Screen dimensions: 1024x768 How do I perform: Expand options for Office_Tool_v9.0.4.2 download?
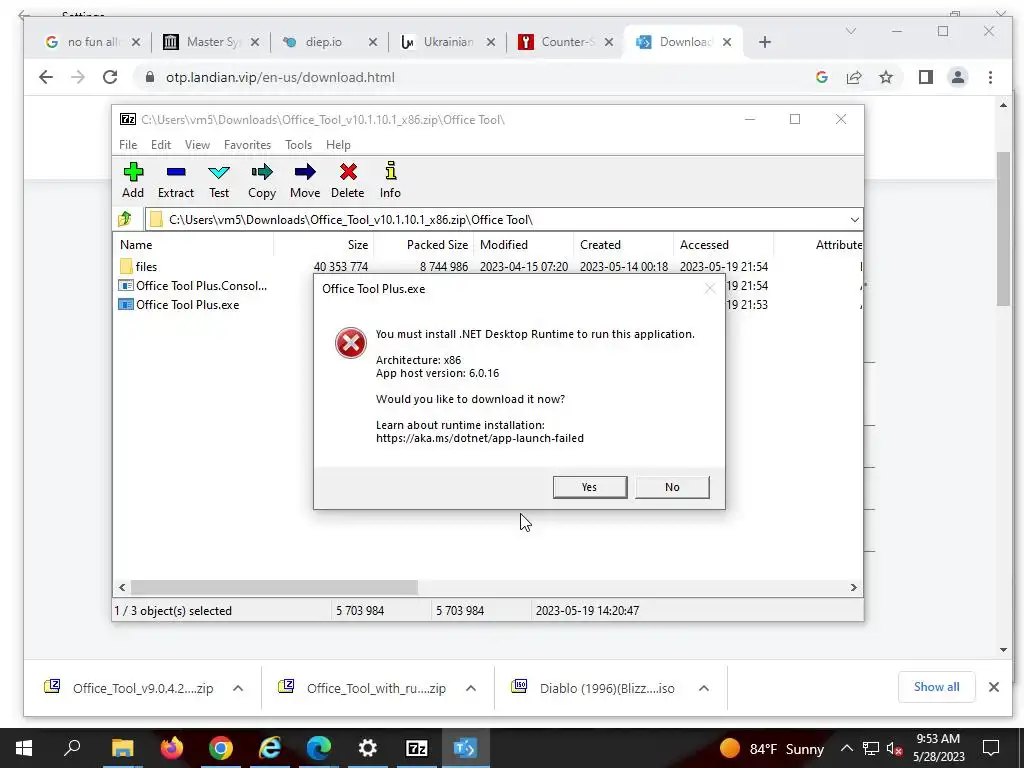click(x=238, y=688)
